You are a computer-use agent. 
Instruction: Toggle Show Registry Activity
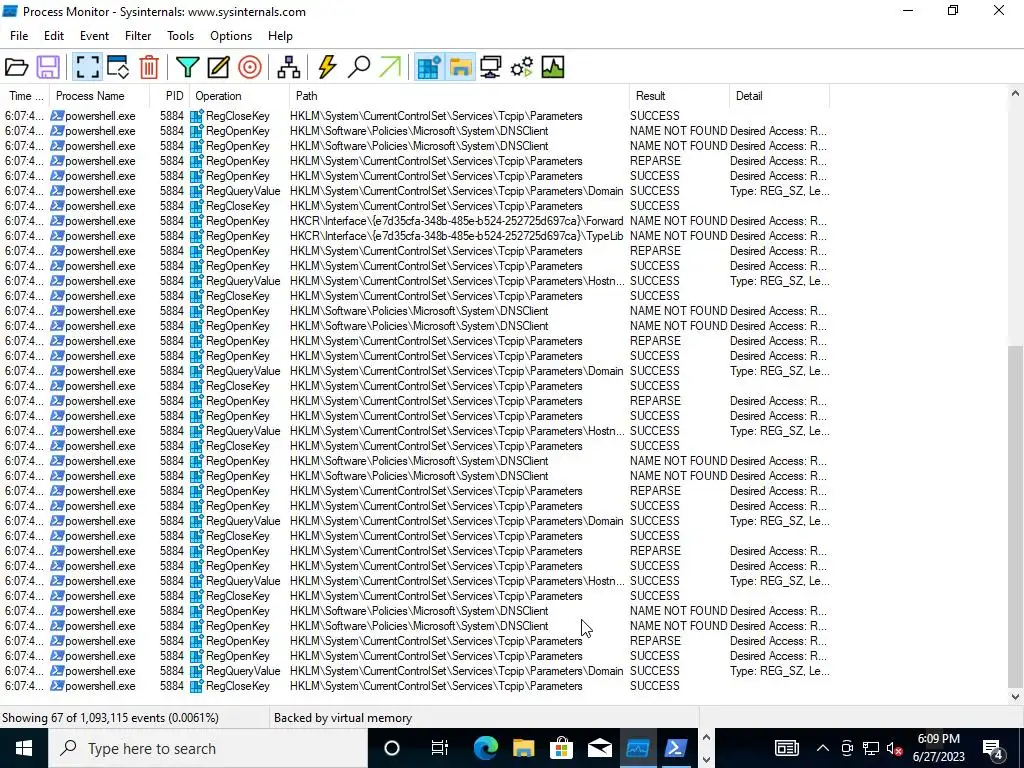click(x=428, y=67)
